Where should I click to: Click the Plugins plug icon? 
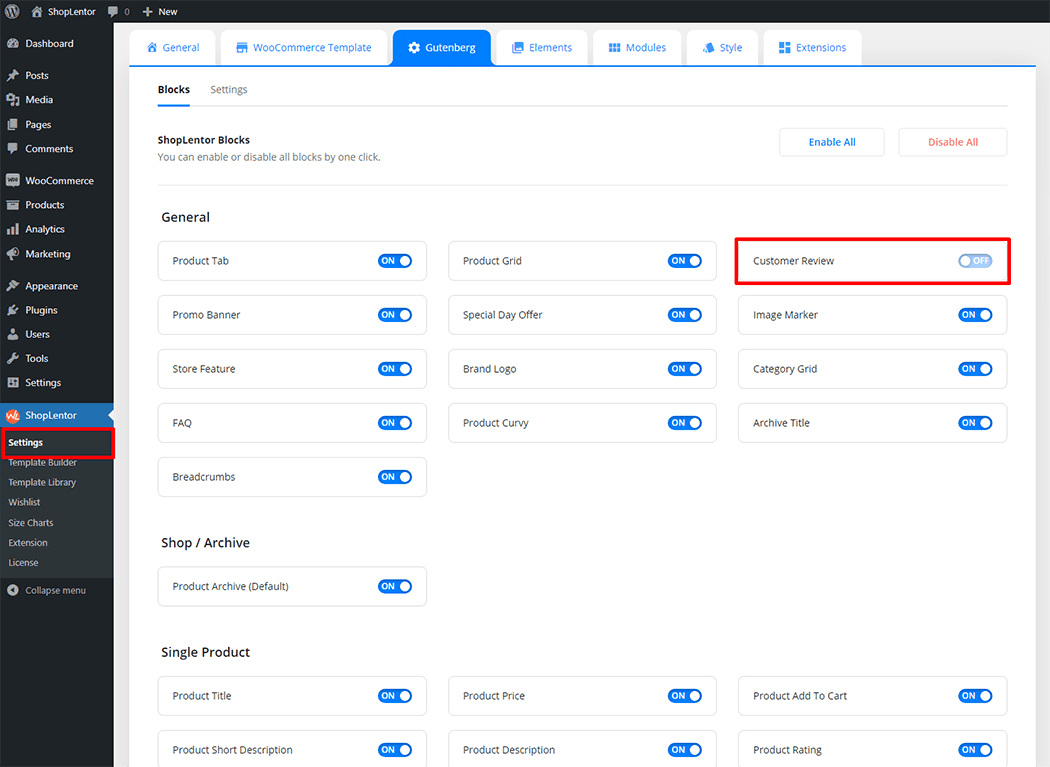13,310
